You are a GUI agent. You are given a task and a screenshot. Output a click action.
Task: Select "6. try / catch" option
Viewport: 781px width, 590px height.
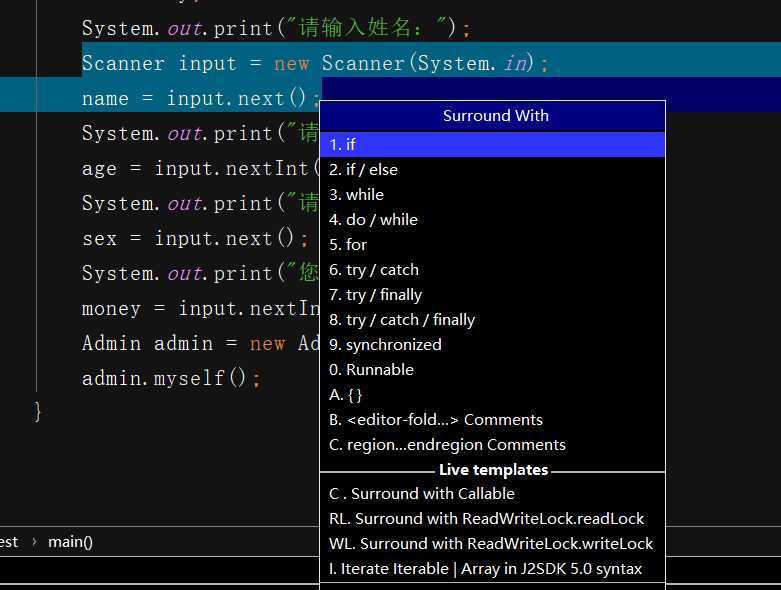492,269
